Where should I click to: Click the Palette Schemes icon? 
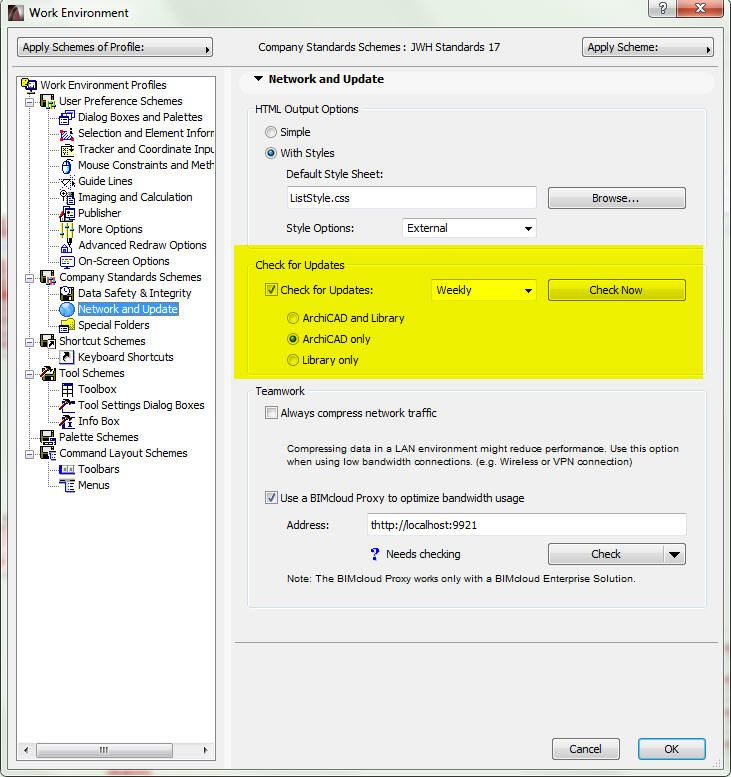click(x=48, y=437)
